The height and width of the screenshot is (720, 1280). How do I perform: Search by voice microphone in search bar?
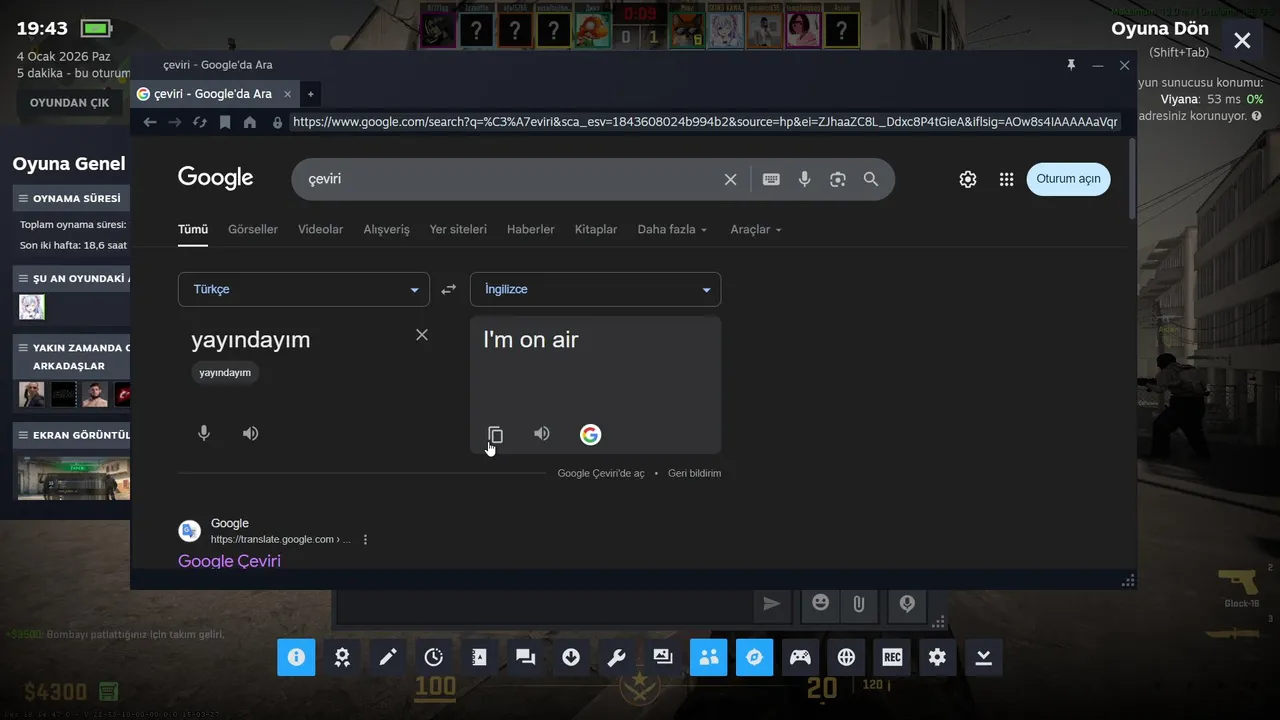[804, 179]
